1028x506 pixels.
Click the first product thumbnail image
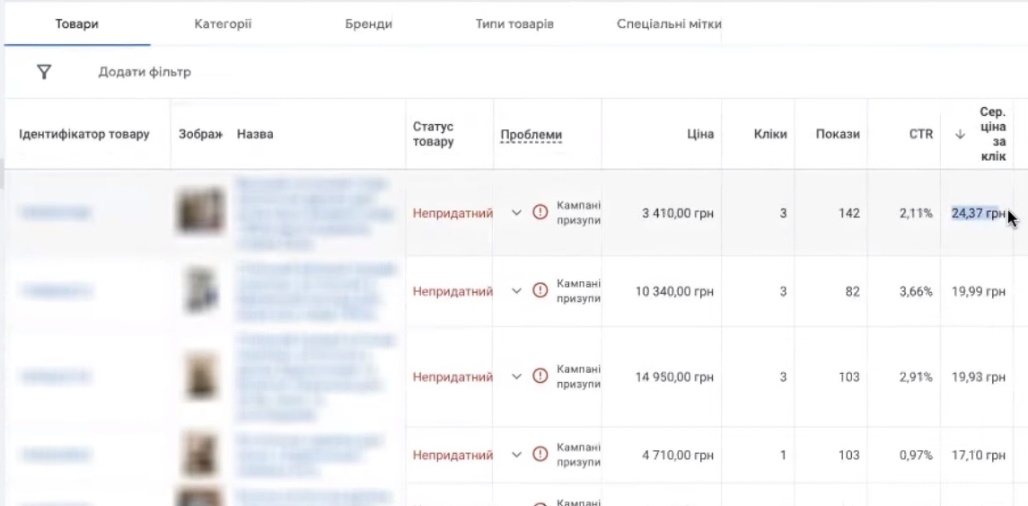pyautogui.click(x=200, y=211)
